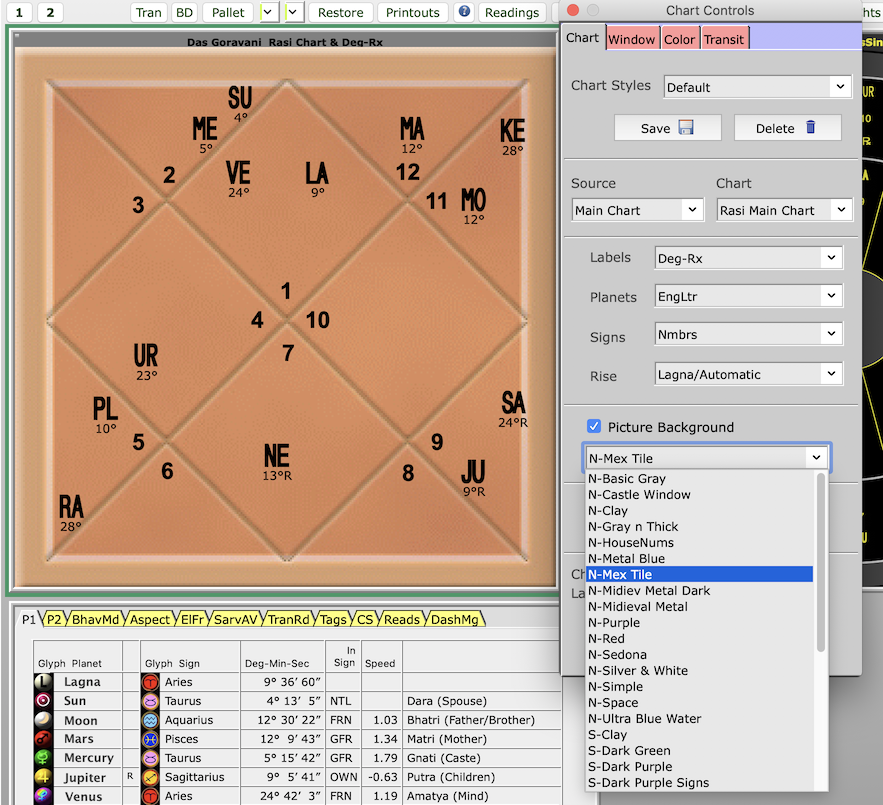
Task: Click the Sun glyph icon in planet table
Action: tap(43, 701)
